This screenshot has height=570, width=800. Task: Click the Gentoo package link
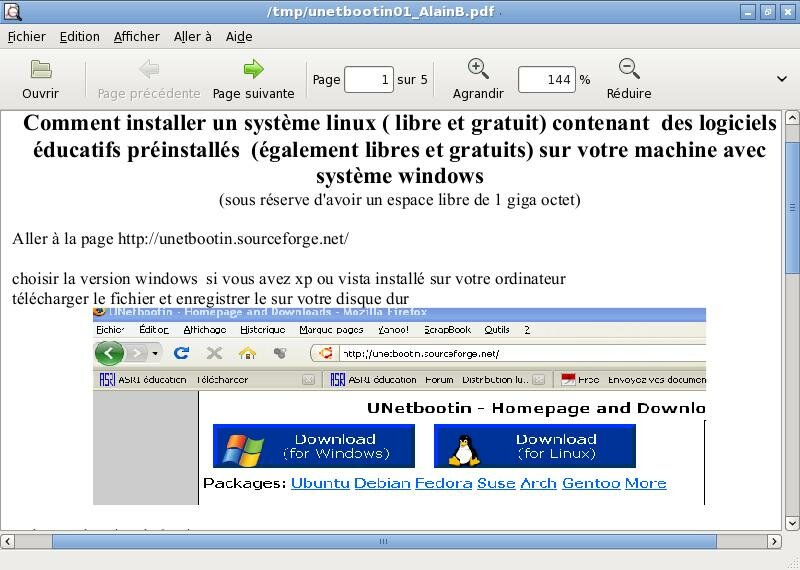591,483
